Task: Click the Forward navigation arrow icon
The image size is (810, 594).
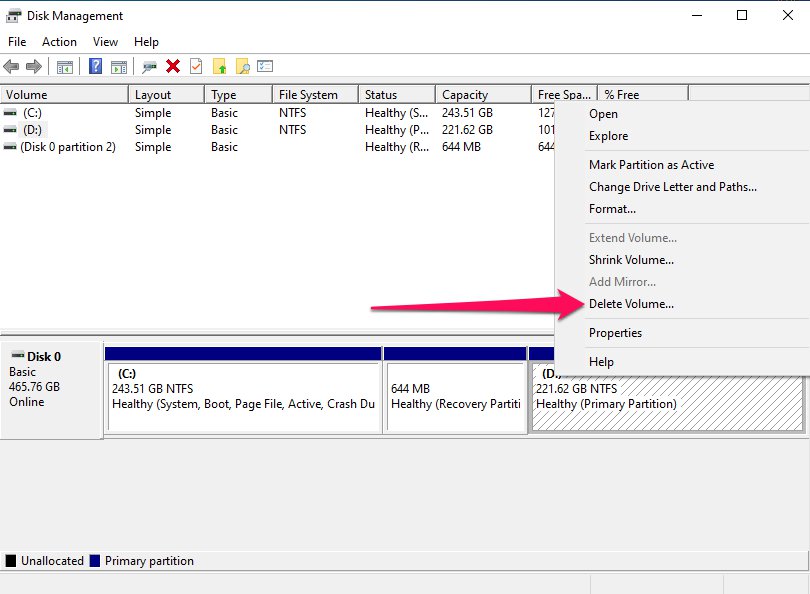Action: (x=34, y=66)
